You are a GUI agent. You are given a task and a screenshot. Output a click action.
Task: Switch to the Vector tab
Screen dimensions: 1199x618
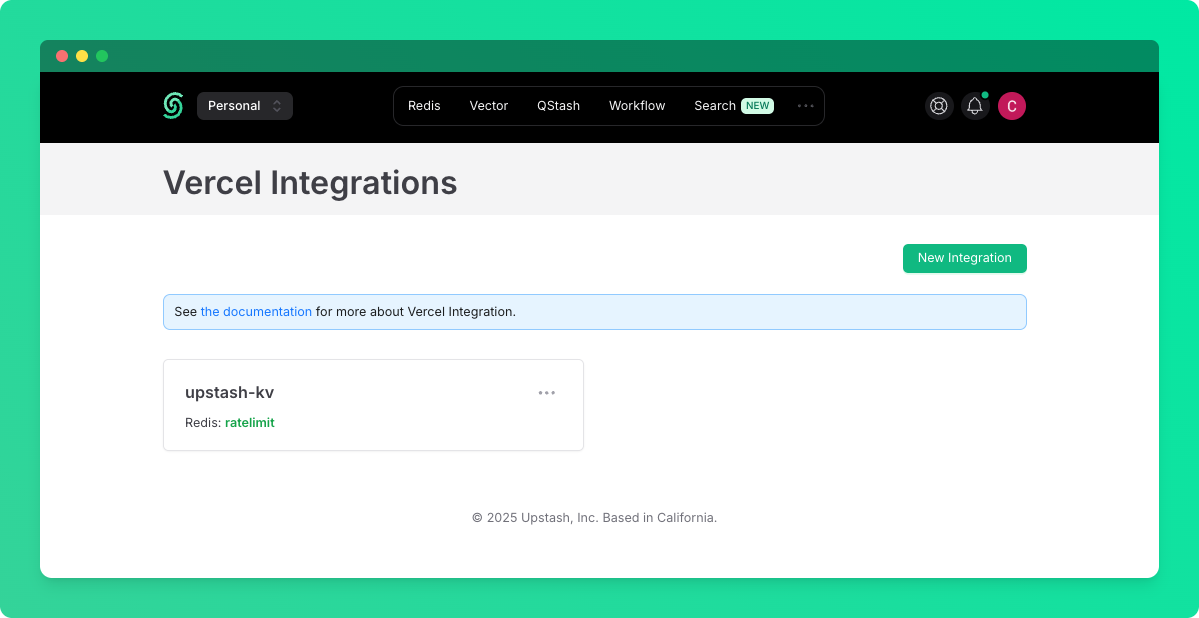pyautogui.click(x=489, y=106)
